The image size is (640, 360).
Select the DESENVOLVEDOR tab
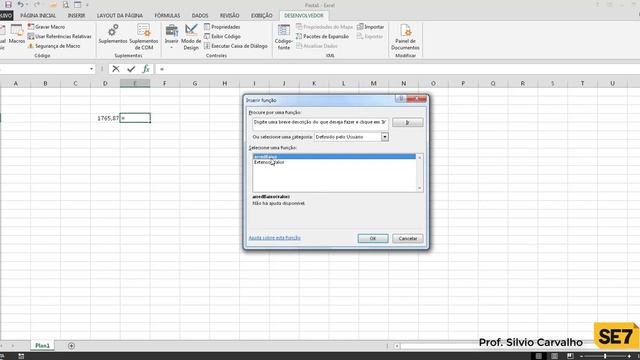click(x=304, y=16)
